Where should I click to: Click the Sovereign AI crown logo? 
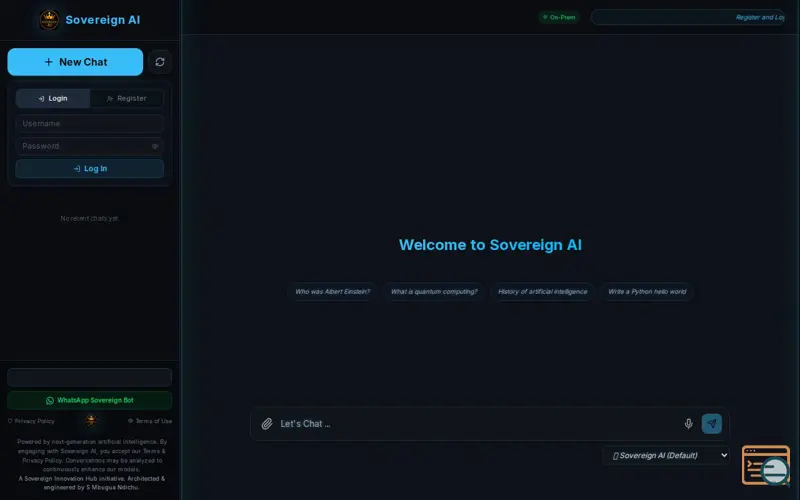pos(49,20)
